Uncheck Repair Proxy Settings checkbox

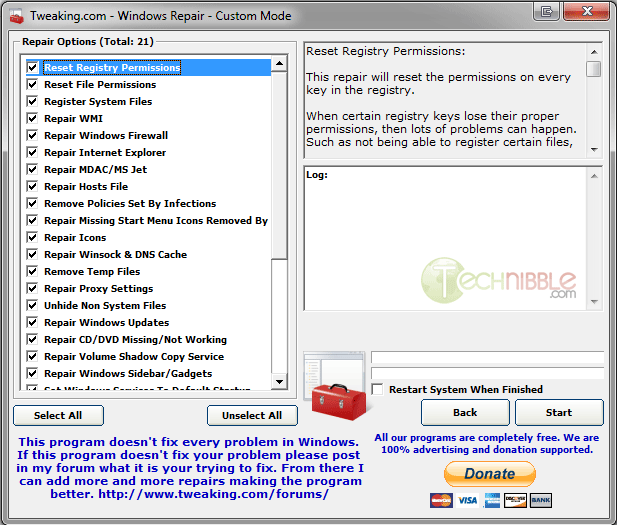coord(32,288)
